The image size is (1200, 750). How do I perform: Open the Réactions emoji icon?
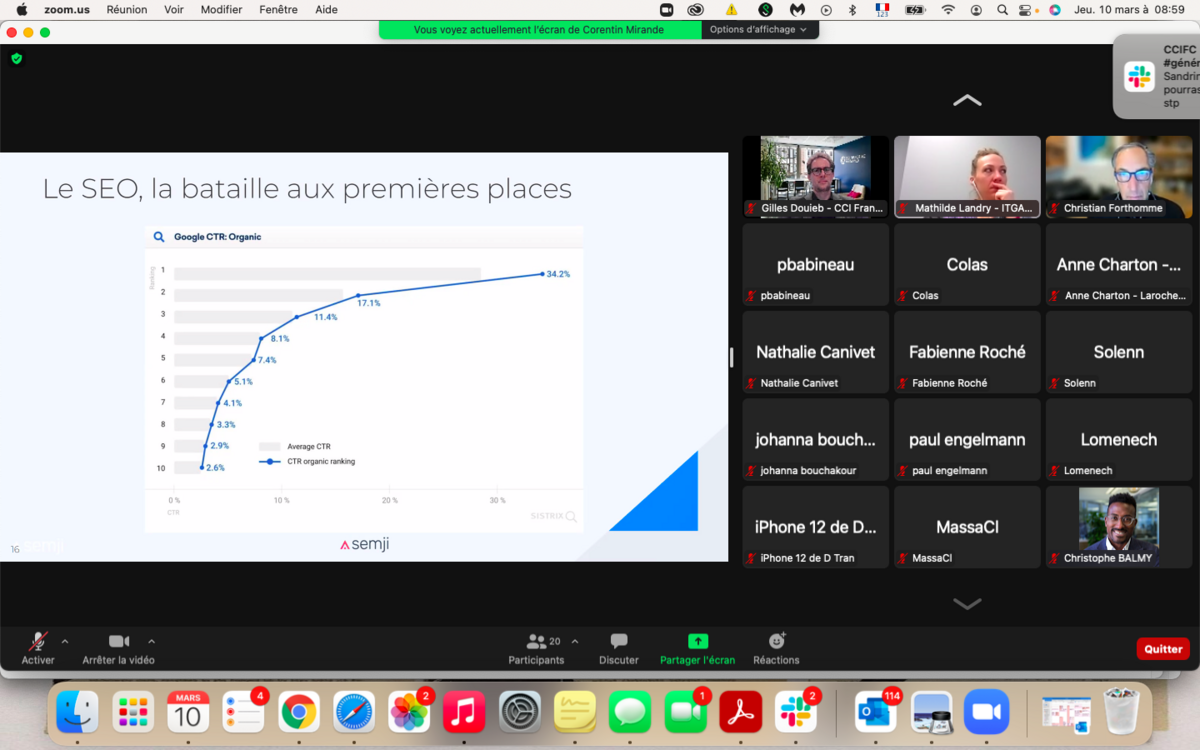coord(776,642)
